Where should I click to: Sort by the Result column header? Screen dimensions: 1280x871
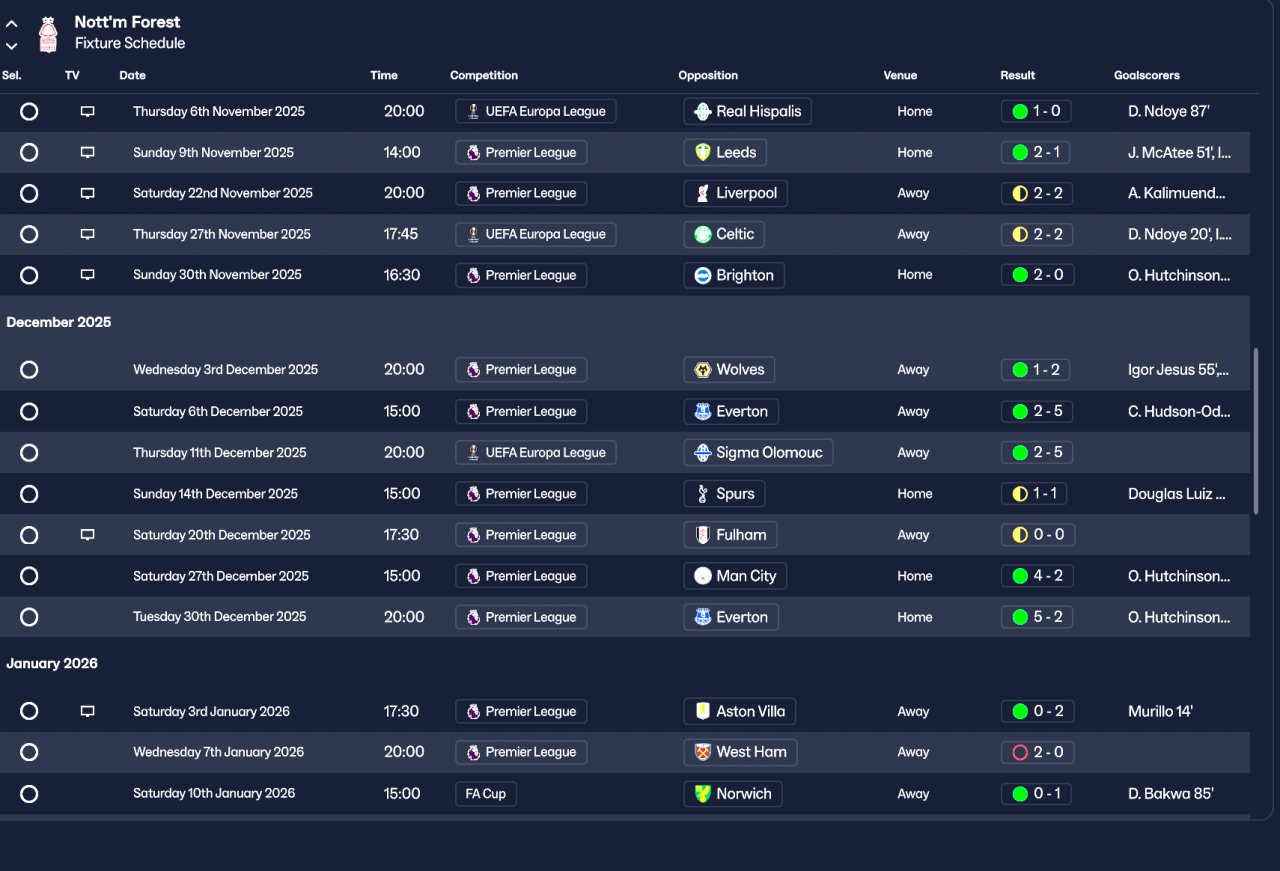pos(1018,75)
